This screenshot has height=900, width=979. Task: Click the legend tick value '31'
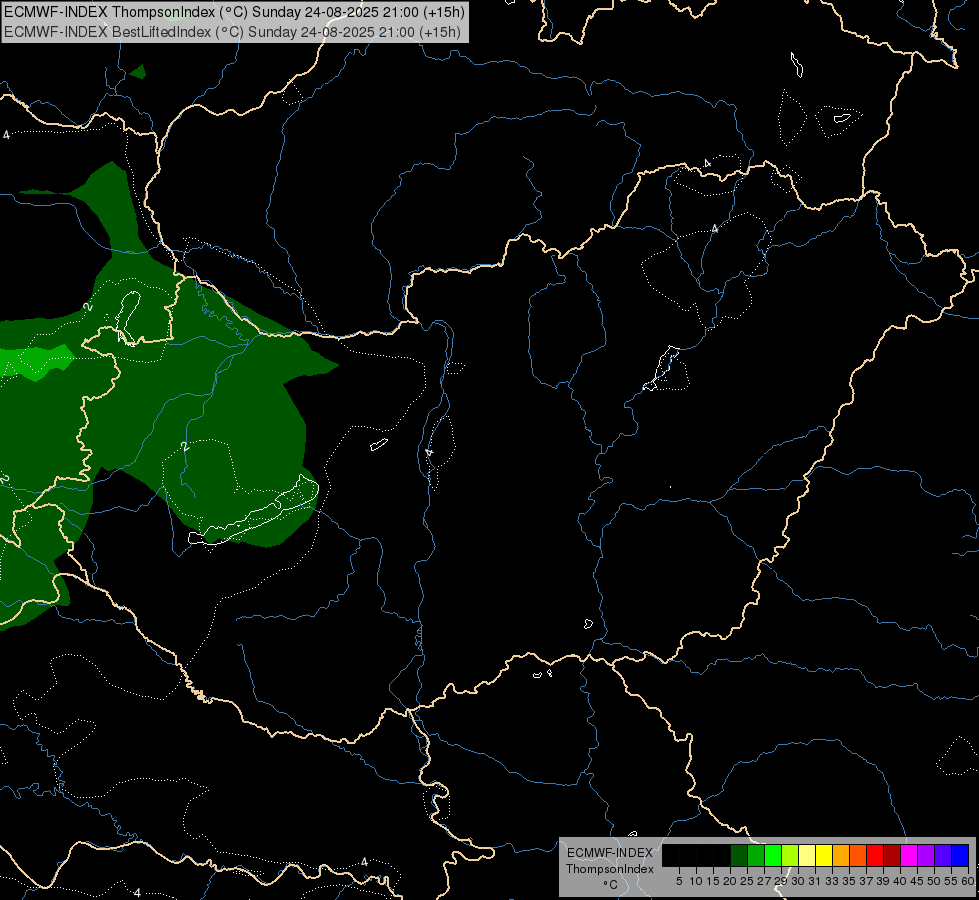click(815, 881)
